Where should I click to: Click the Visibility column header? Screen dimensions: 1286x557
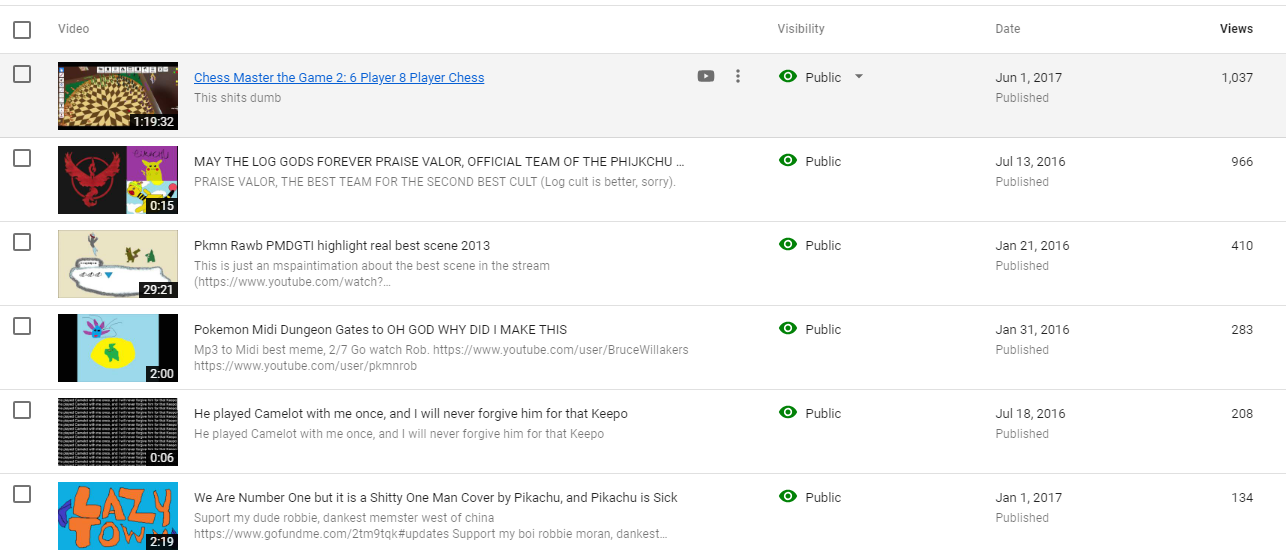801,29
